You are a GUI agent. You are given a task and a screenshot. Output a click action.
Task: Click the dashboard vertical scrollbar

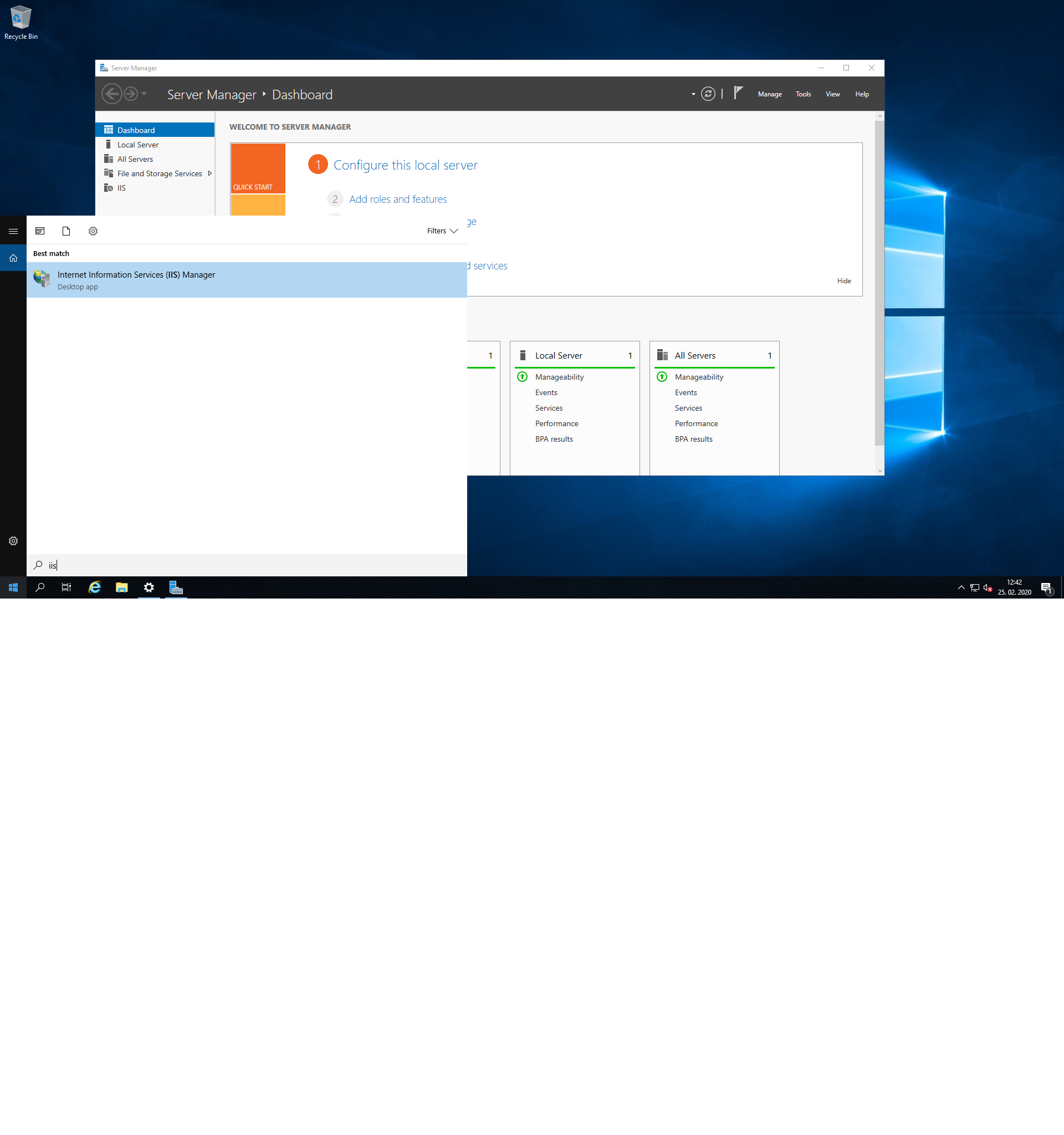[879, 283]
